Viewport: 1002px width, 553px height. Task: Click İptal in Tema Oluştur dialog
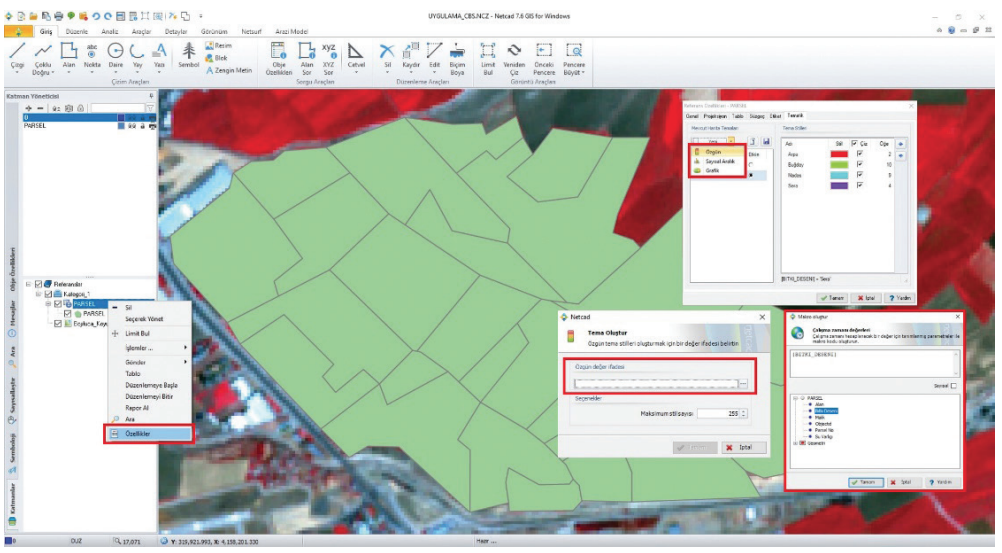click(x=741, y=447)
